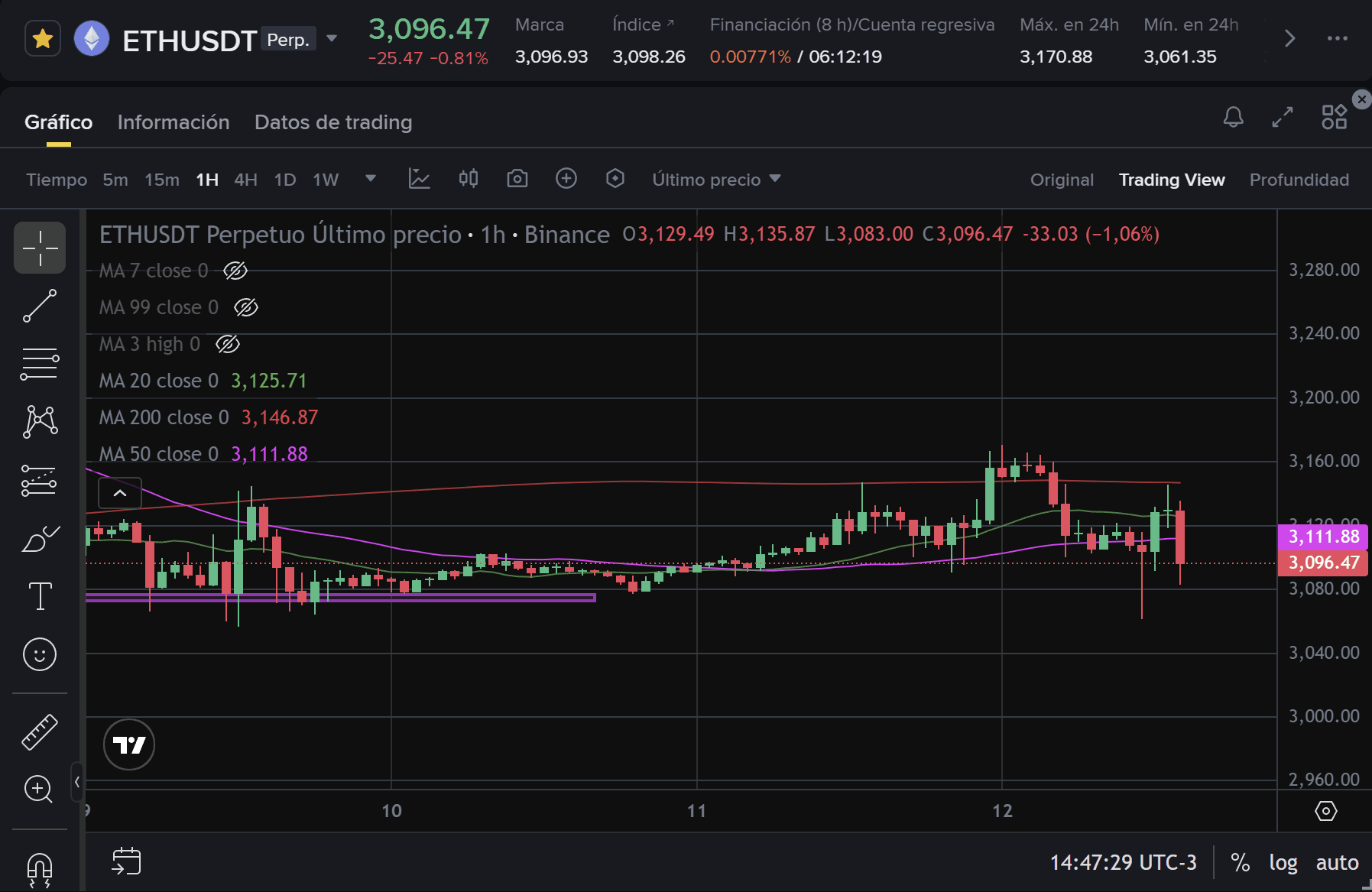Select the 5m timeframe
This screenshot has height=892, width=1372.
pos(115,180)
